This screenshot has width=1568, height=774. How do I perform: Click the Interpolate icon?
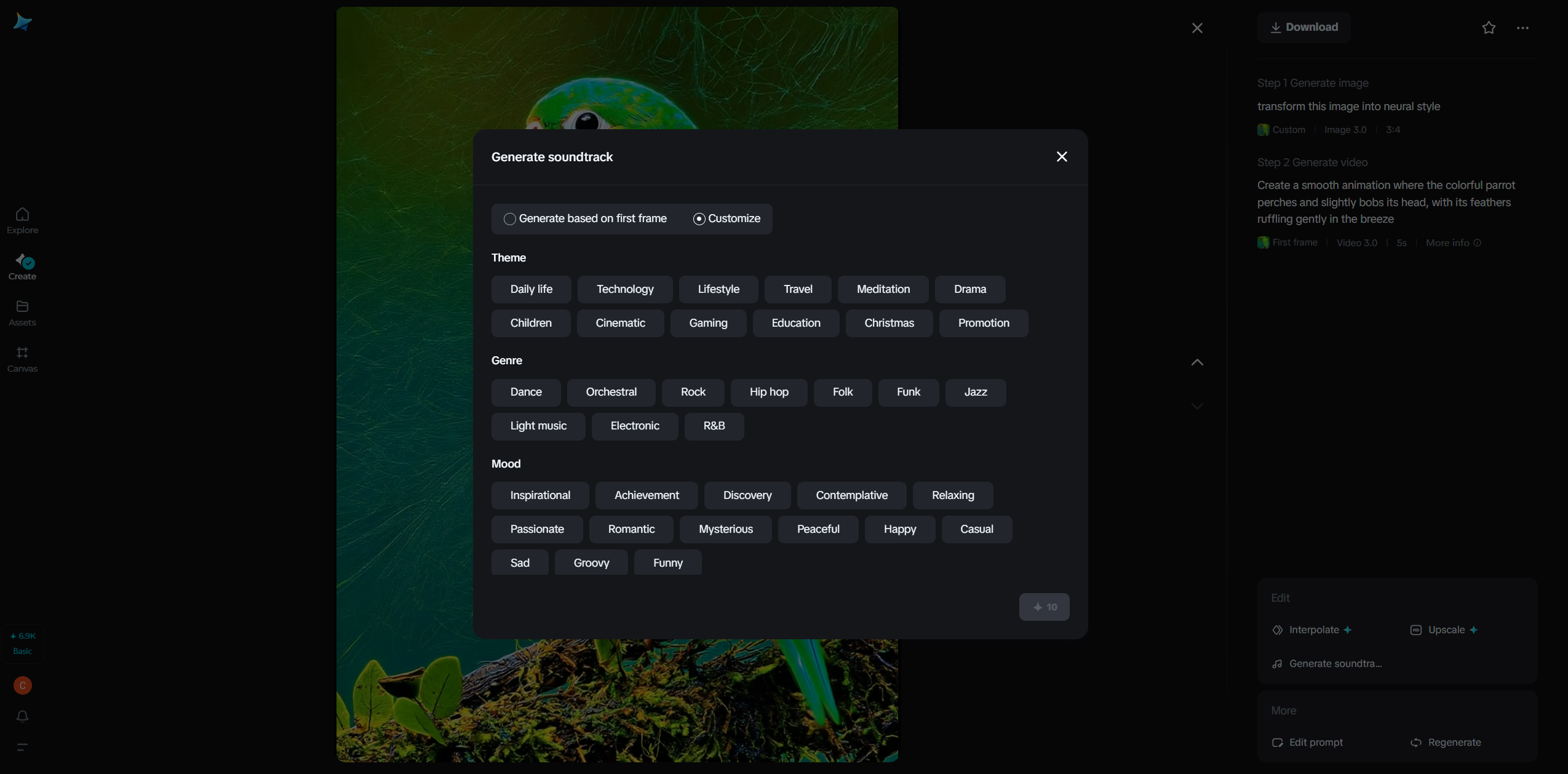[1278, 630]
